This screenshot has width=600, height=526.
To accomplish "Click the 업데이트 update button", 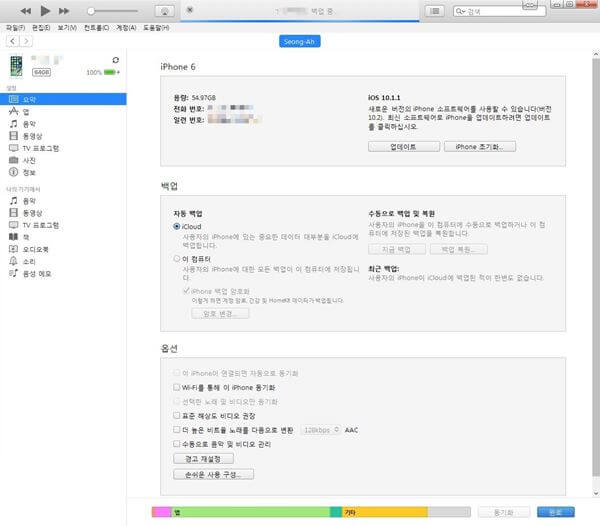I will 404,147.
